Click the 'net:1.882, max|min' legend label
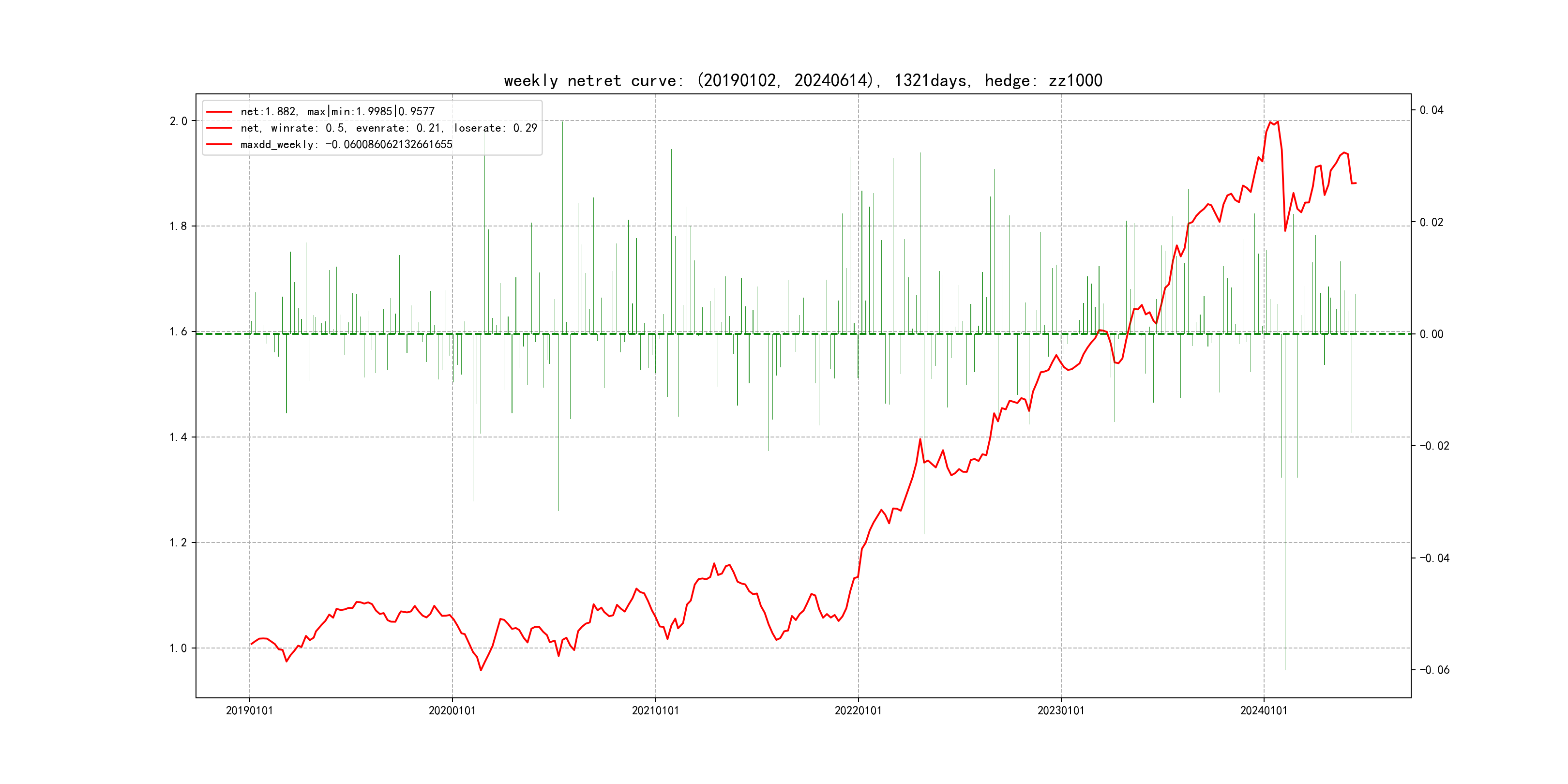1568x784 pixels. click(x=337, y=112)
